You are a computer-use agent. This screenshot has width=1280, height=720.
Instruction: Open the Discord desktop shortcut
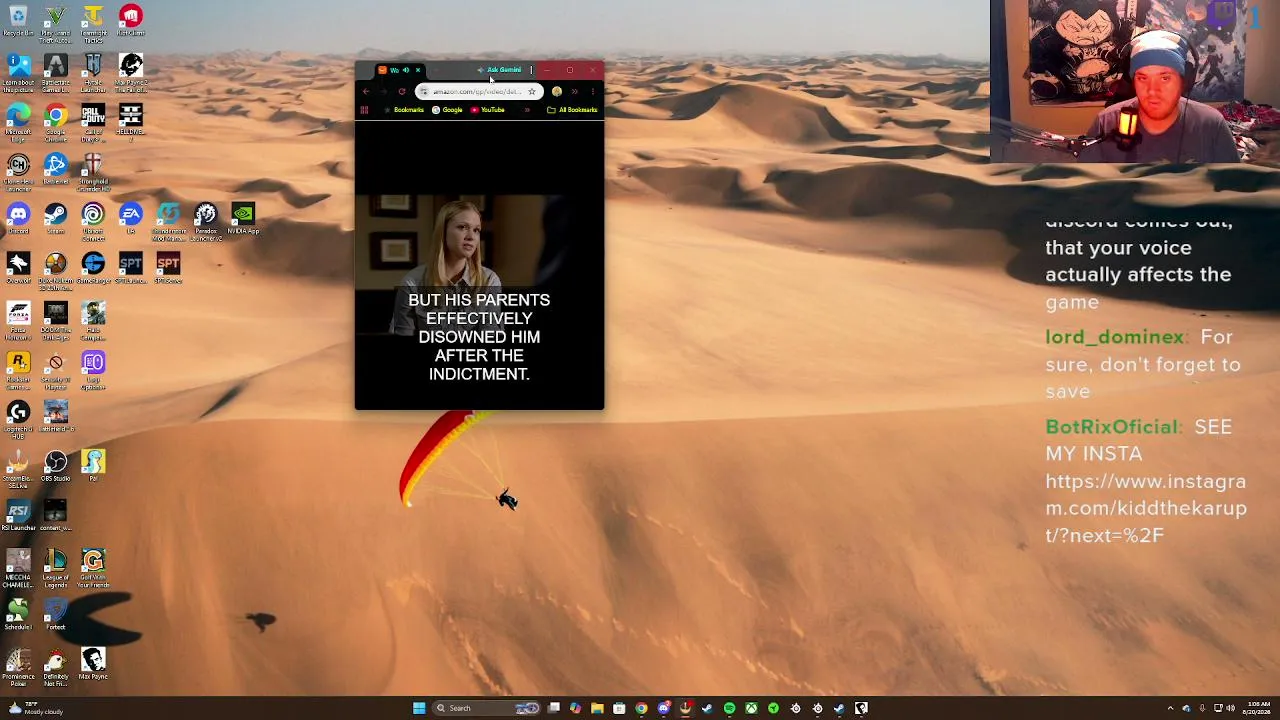(x=18, y=219)
